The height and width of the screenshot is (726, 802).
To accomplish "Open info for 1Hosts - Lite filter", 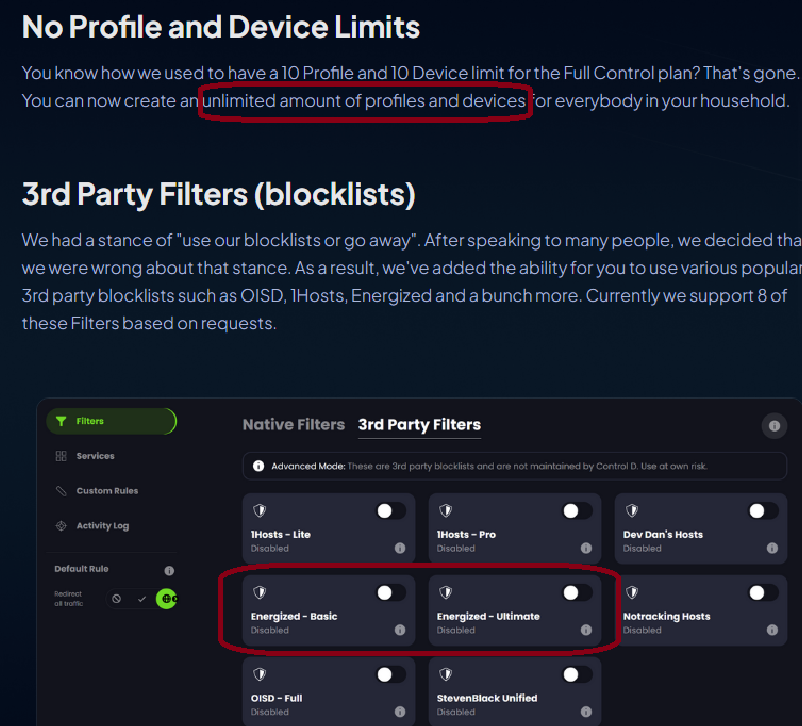I will (x=400, y=548).
